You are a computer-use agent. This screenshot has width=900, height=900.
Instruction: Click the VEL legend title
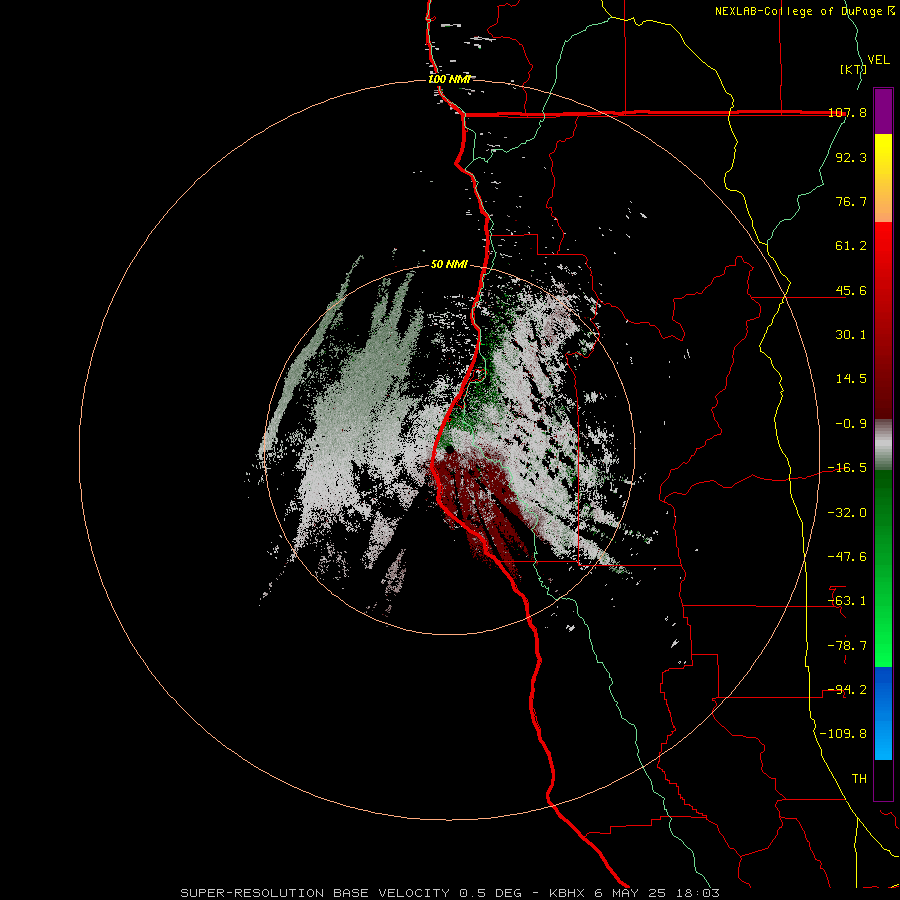coord(879,60)
